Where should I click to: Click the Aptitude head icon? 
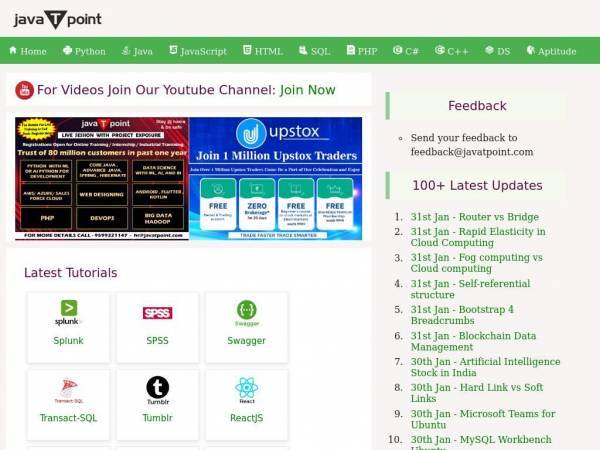coord(530,50)
